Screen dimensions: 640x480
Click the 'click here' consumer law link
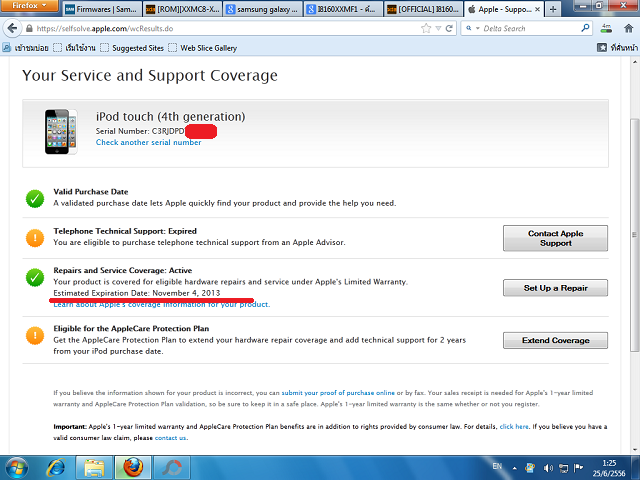514,427
